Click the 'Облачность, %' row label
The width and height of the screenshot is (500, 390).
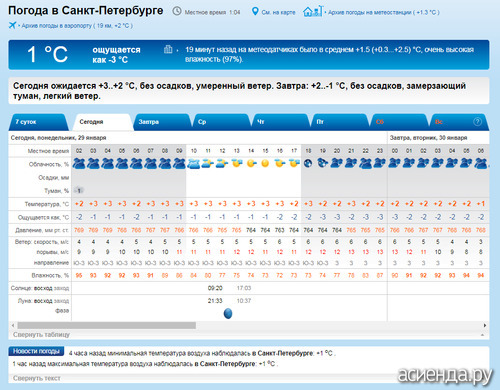pos(49,164)
